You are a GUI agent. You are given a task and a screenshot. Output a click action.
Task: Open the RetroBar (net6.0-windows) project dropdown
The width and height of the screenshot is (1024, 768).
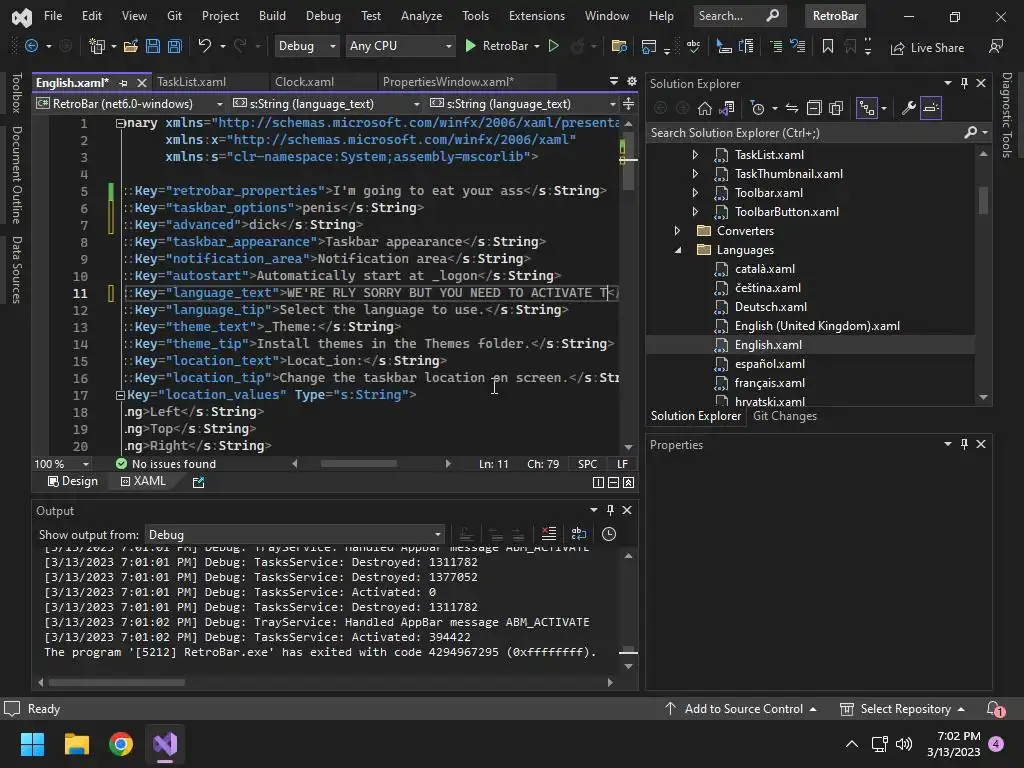(129, 104)
